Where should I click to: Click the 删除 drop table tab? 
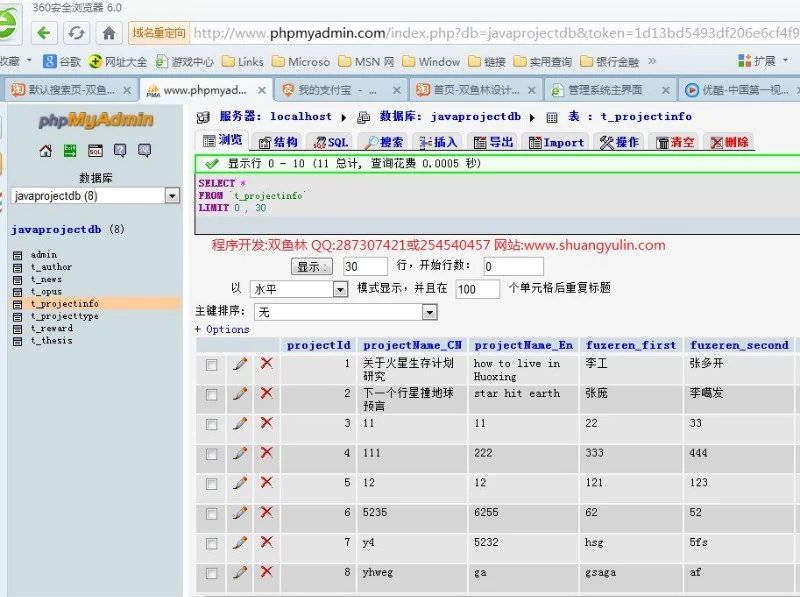(x=730, y=142)
